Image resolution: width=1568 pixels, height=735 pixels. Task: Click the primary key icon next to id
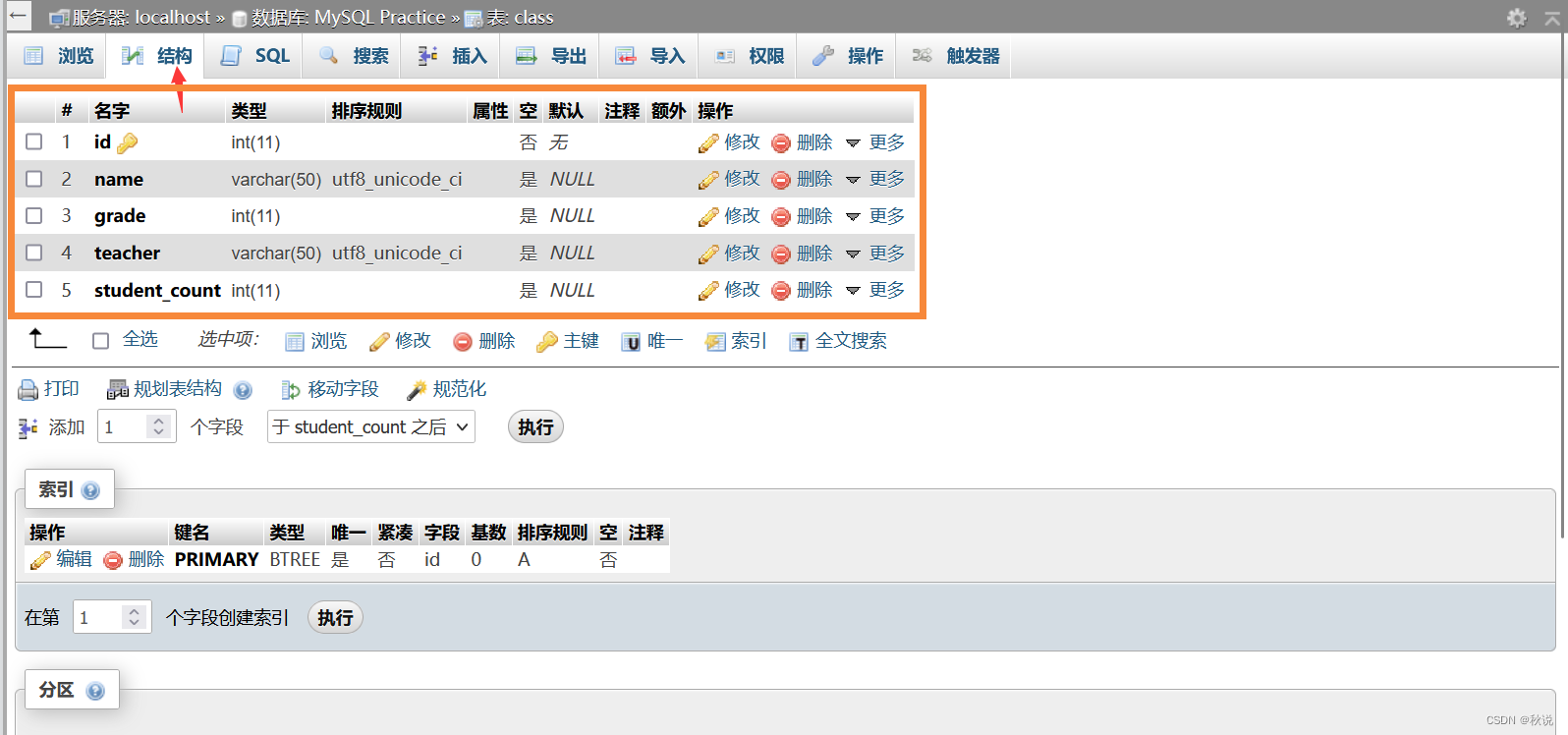(127, 143)
